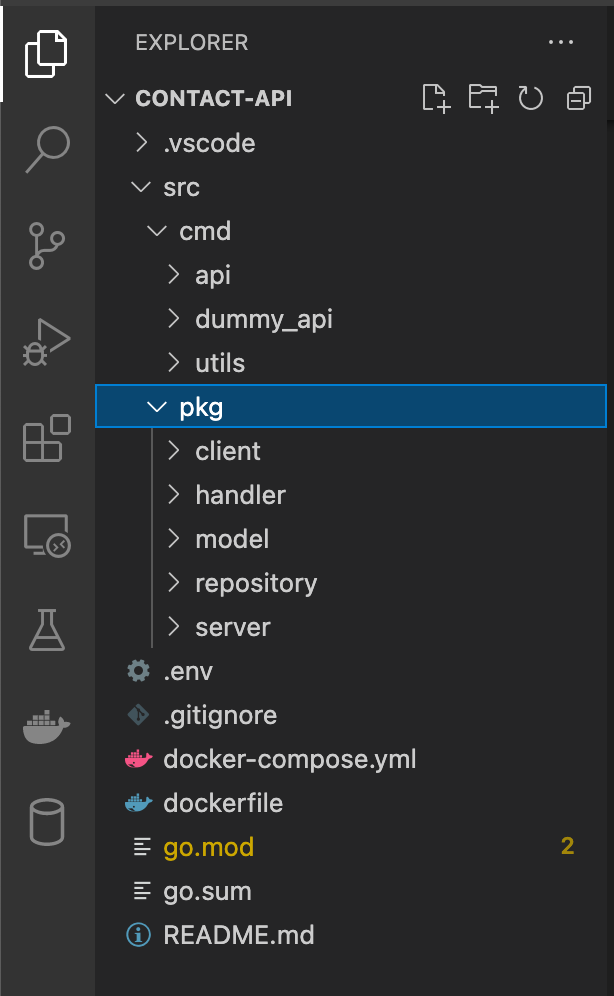Screen dimensions: 614x996
Task: Open Explorer more actions ellipsis
Action: pos(563,43)
